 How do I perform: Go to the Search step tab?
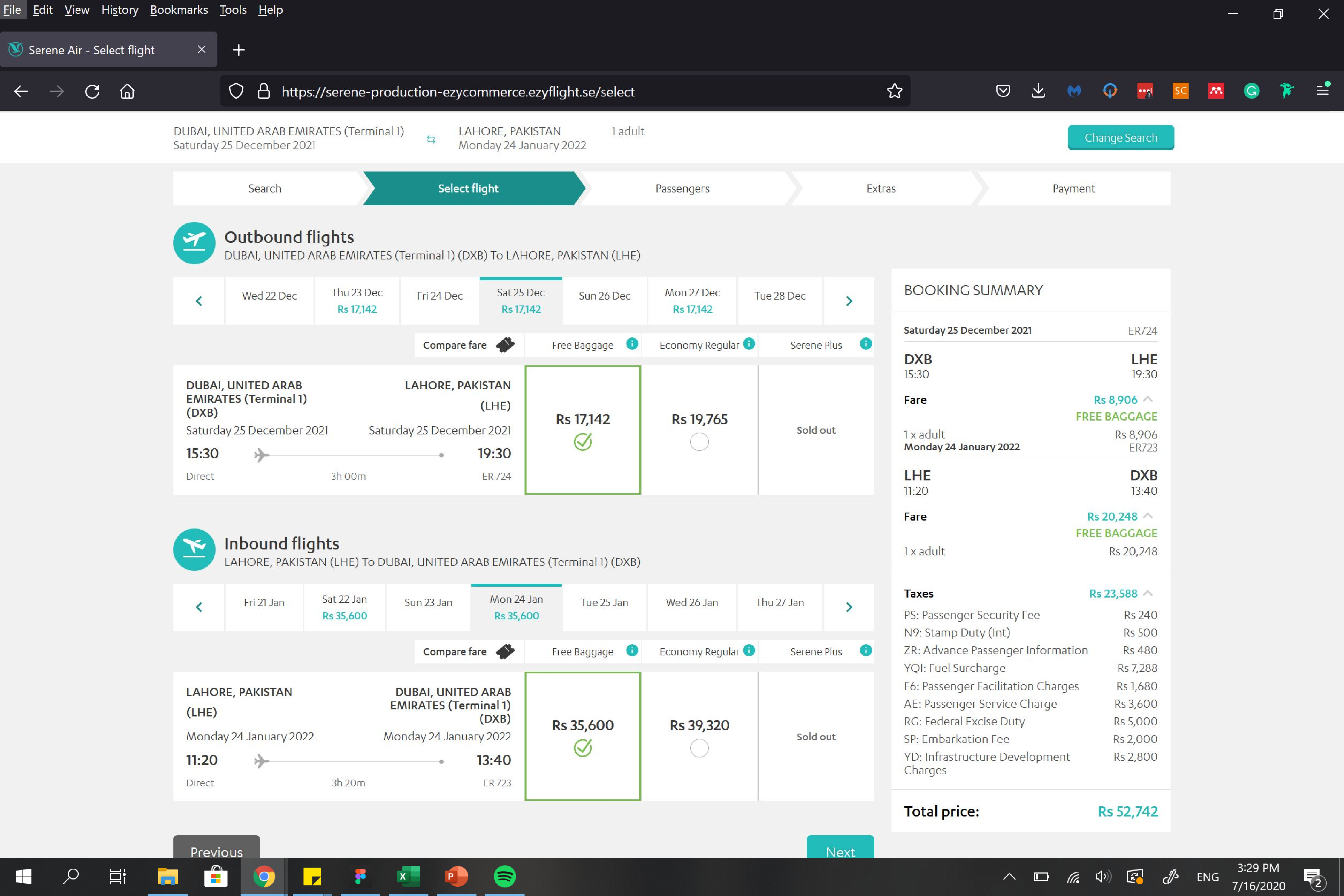[x=265, y=188]
